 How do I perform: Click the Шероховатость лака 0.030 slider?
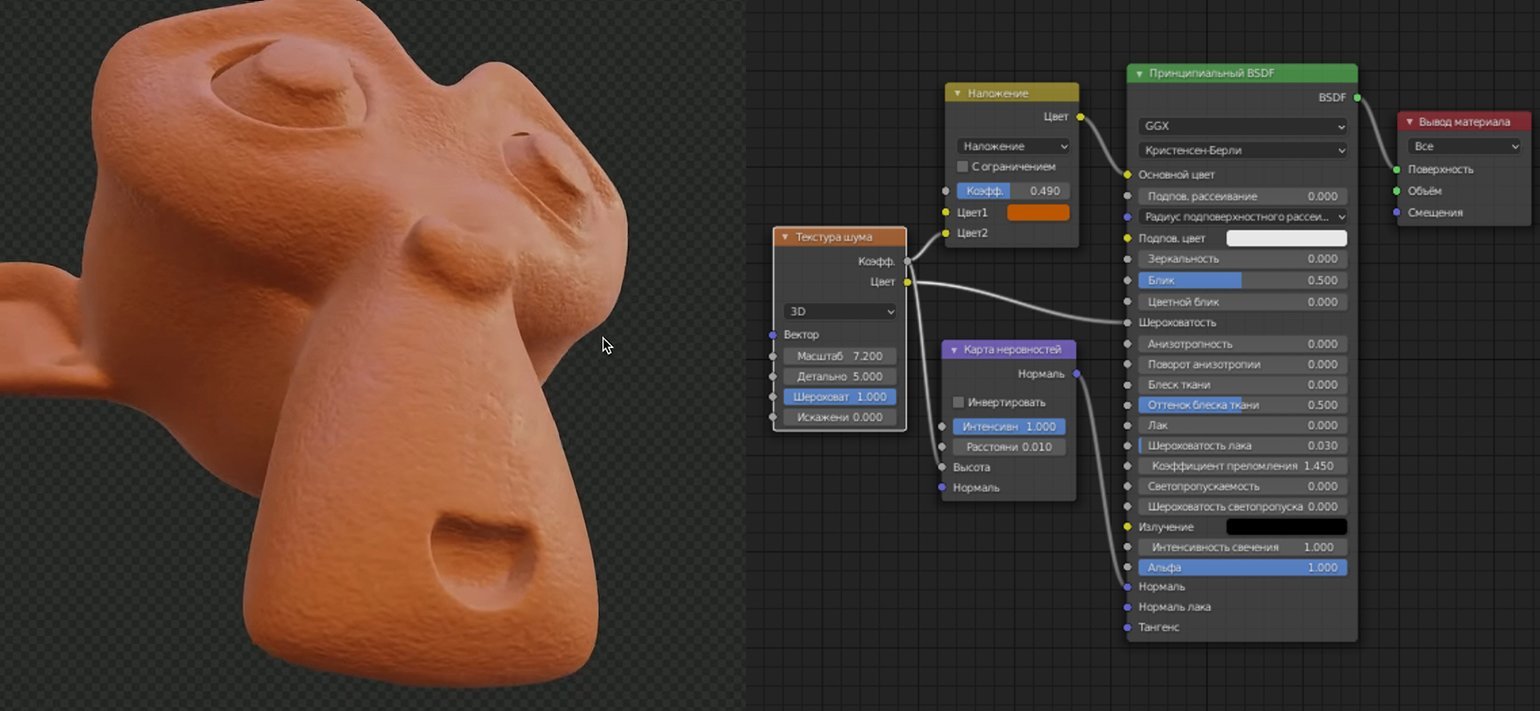tap(1242, 446)
